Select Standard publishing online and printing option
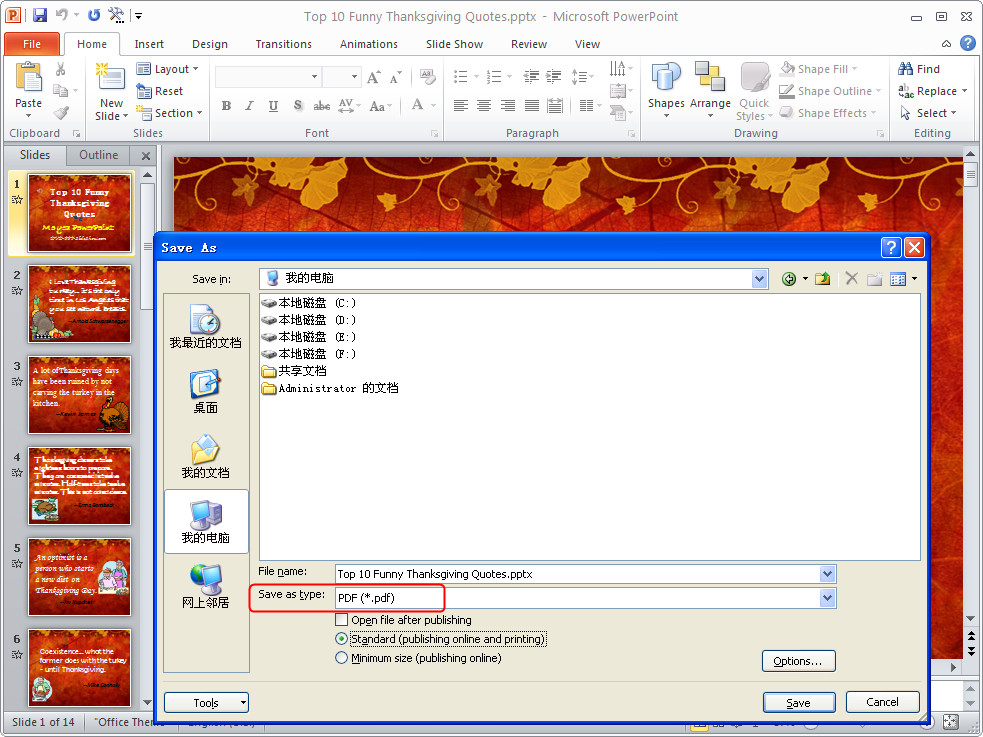 pos(342,639)
